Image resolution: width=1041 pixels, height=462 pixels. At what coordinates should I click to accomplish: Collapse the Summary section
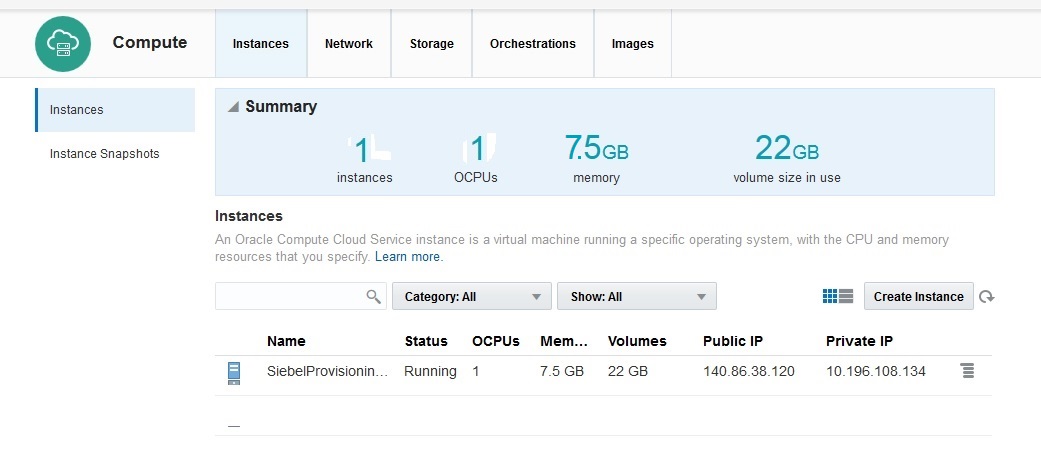coord(233,107)
